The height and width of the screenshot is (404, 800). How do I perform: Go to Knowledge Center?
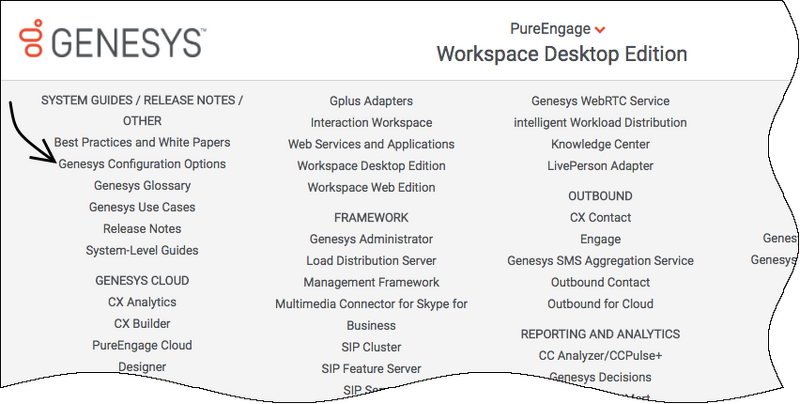(x=600, y=144)
